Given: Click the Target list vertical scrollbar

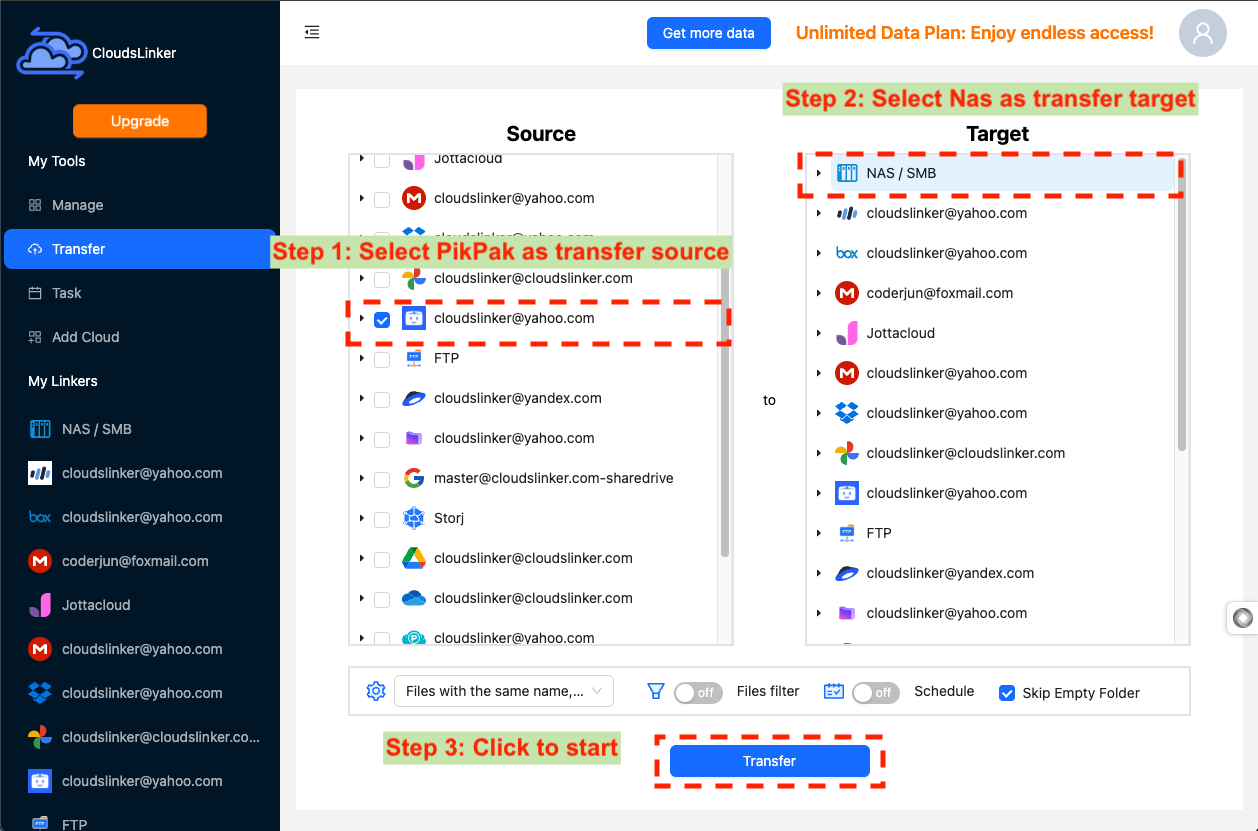Looking at the screenshot, I should click(1182, 305).
